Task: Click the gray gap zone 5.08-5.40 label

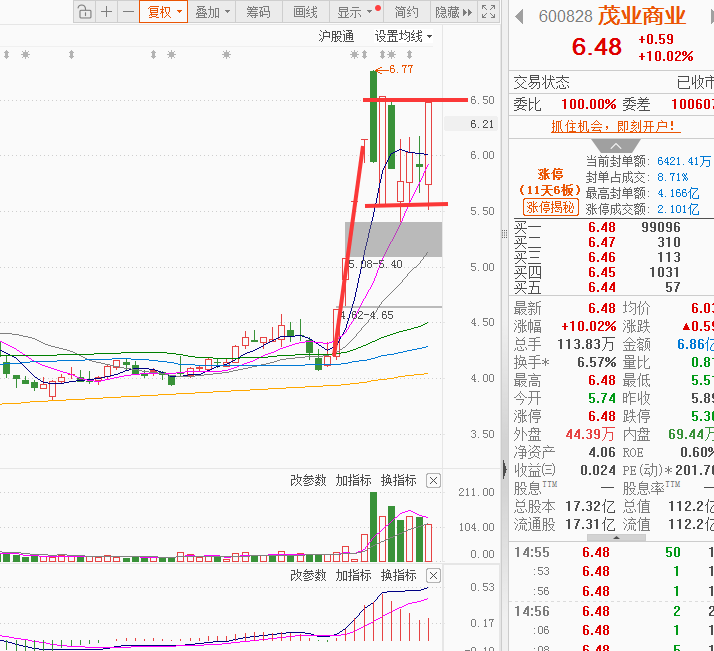Action: point(375,264)
